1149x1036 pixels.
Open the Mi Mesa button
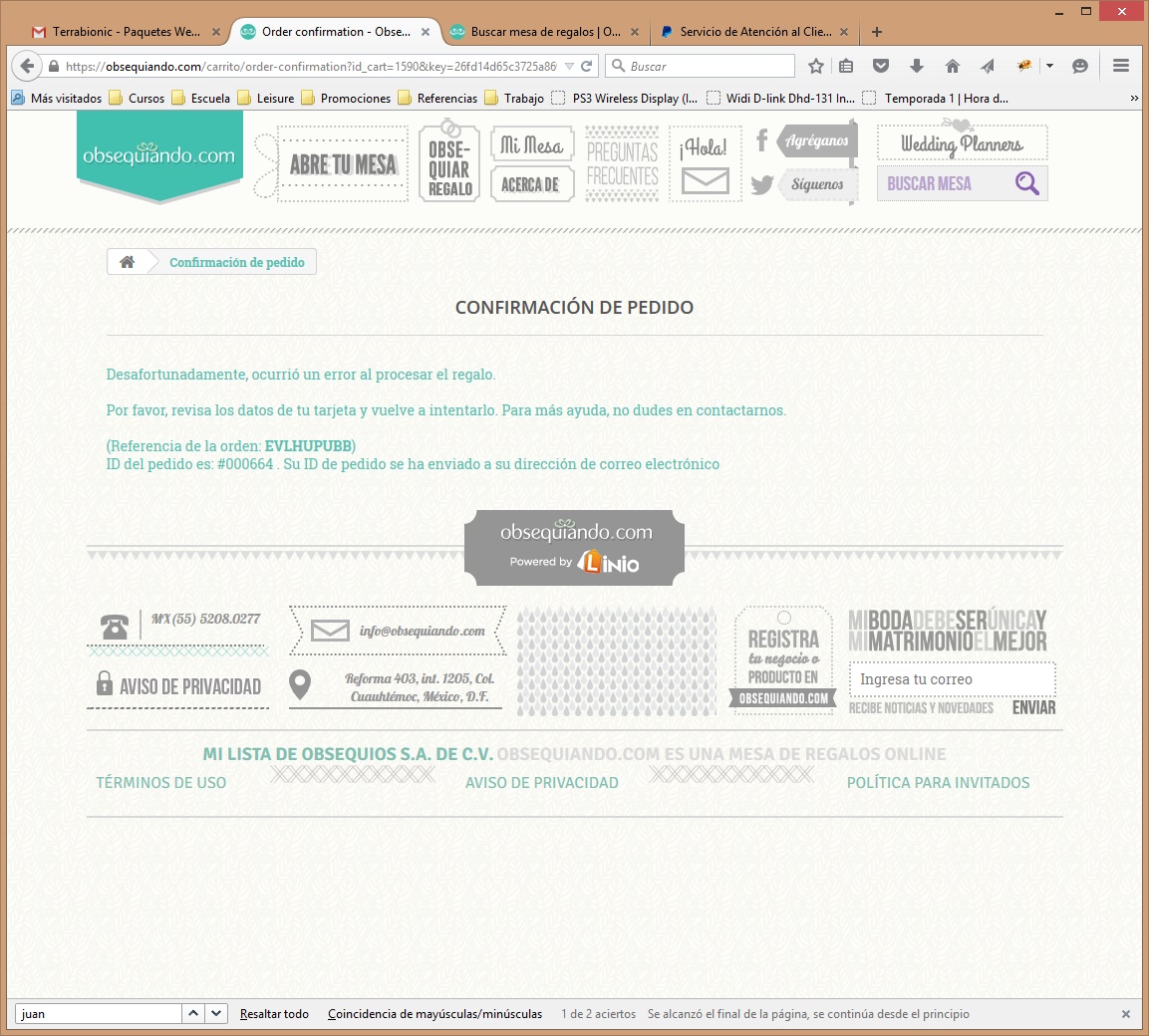(x=531, y=145)
